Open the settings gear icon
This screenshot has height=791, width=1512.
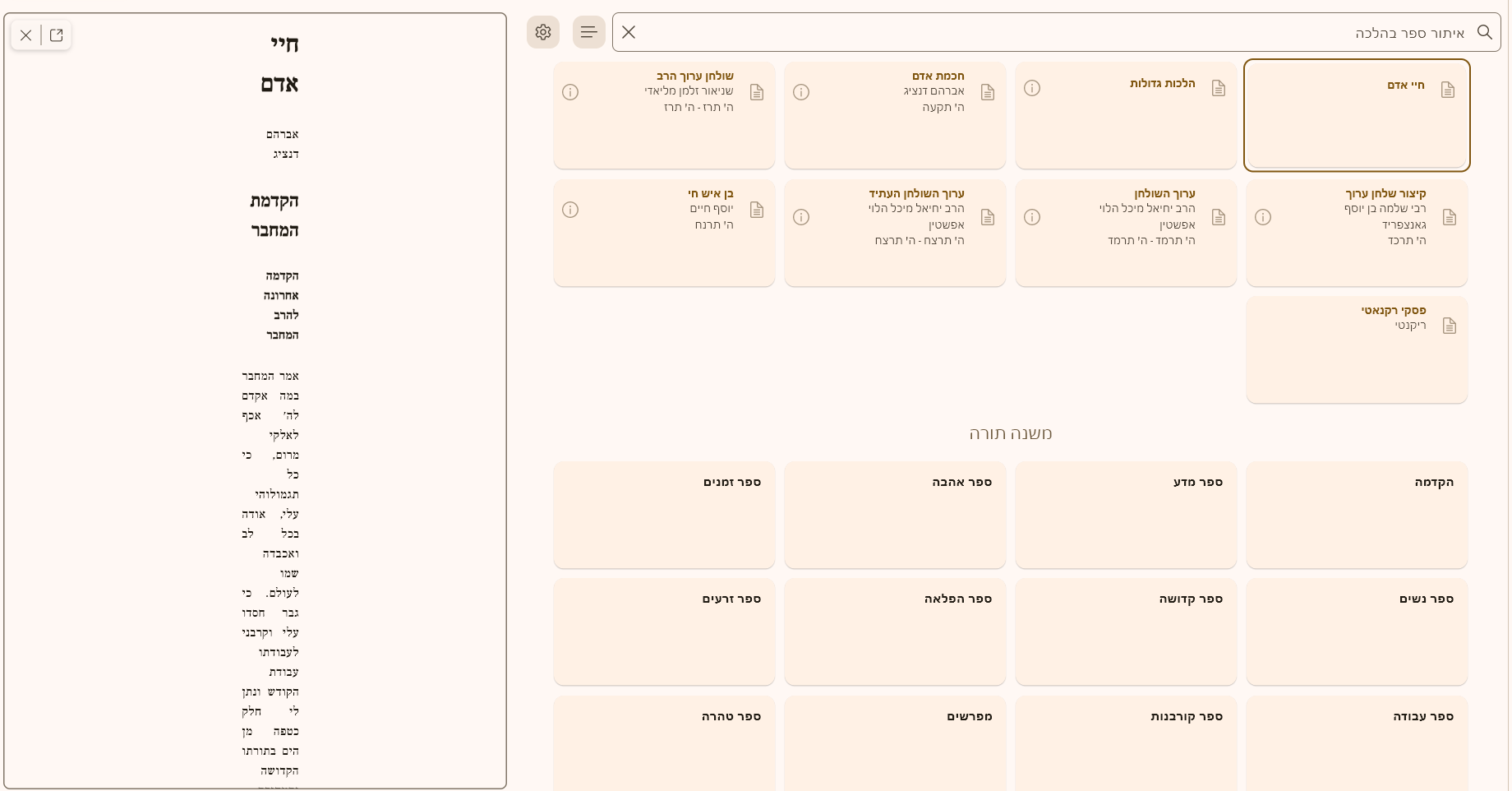(543, 32)
